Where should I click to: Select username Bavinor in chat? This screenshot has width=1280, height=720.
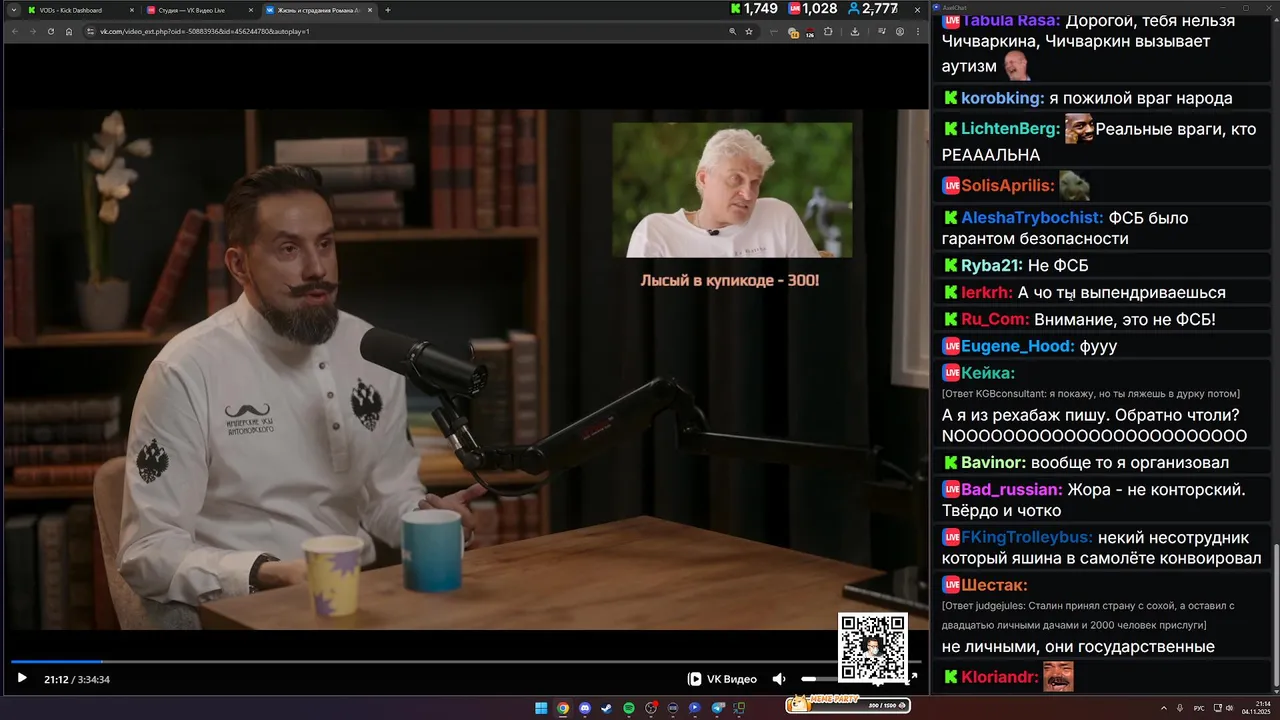(x=994, y=462)
